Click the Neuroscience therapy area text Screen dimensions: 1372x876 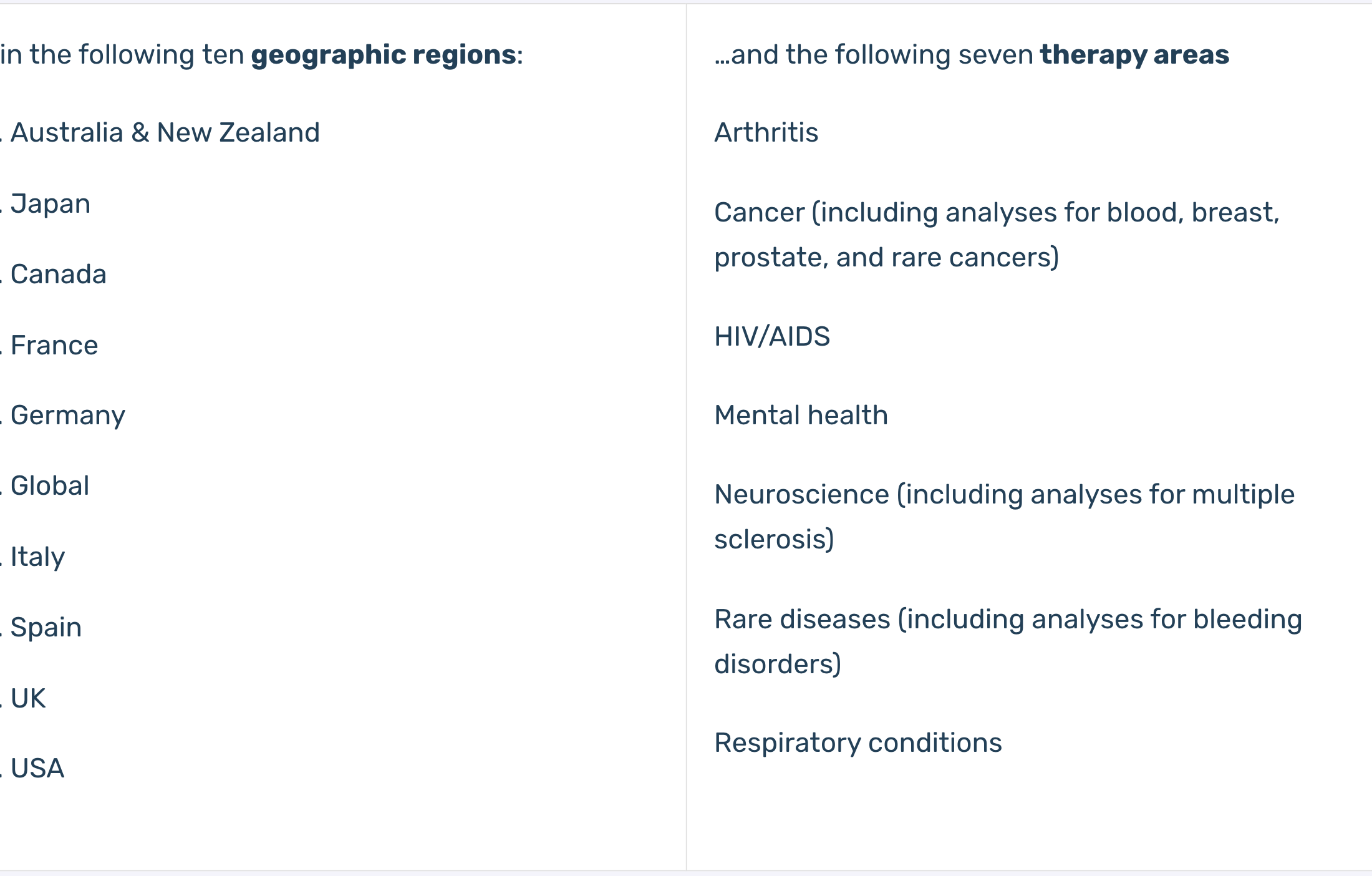(x=1005, y=517)
